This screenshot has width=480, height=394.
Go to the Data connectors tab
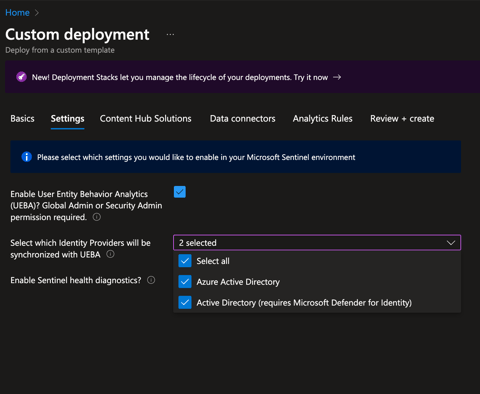243,119
